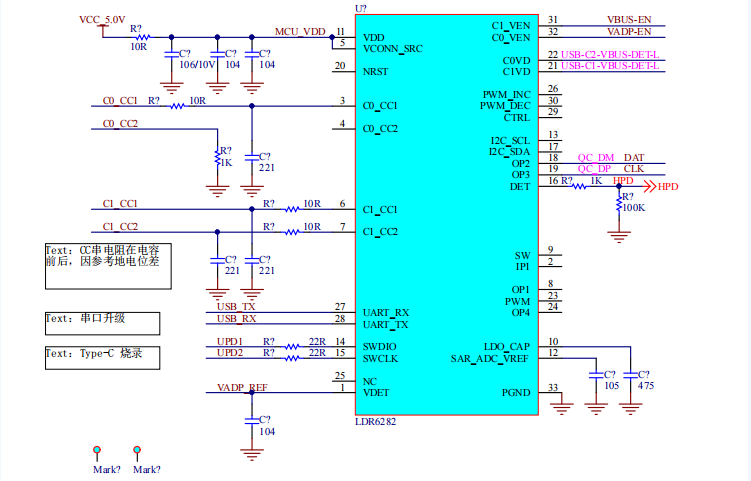Select the C0VD pin name
This screenshot has width=751, height=481.
point(516,61)
